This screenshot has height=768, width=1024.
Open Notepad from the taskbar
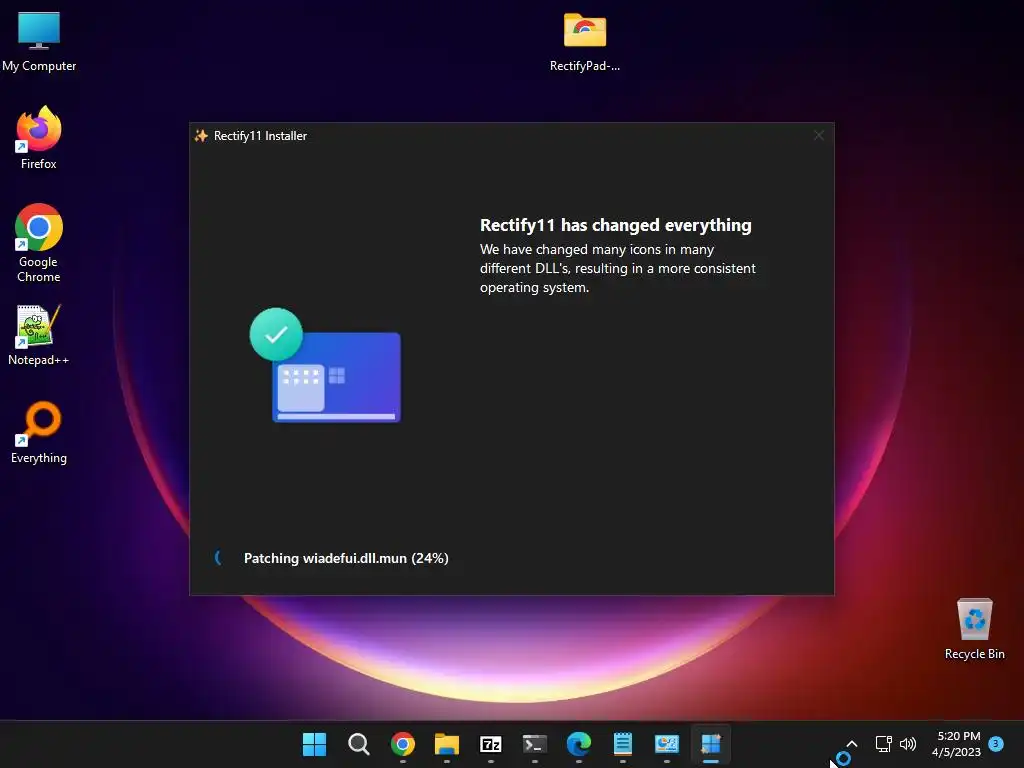click(622, 744)
